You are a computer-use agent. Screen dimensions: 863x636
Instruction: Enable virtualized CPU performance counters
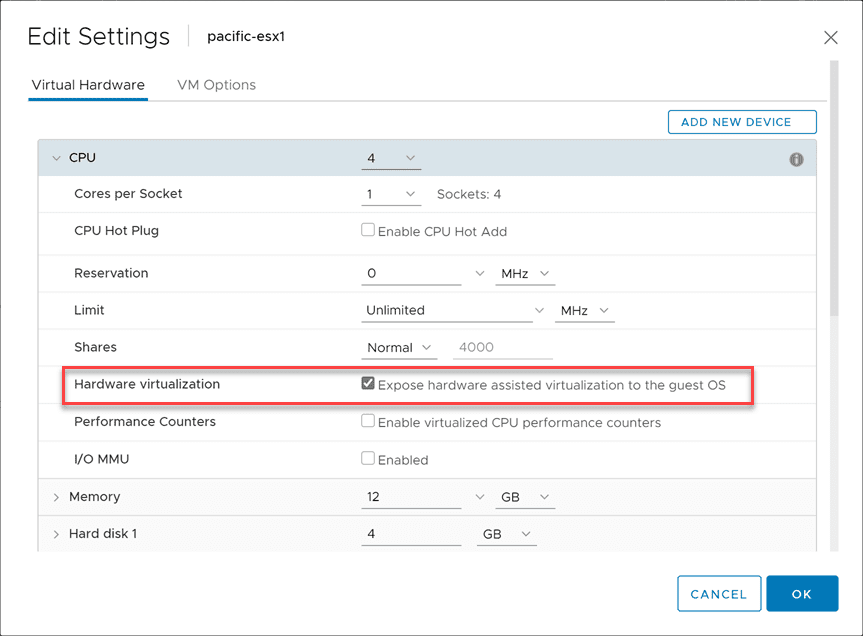point(368,422)
